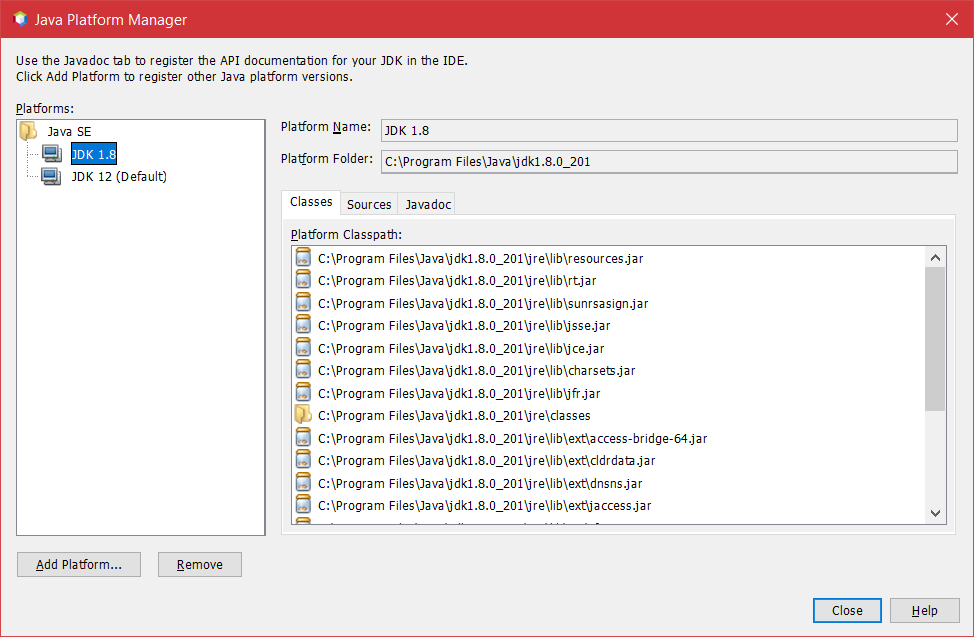This screenshot has width=974, height=637.
Task: Click the Java SE folder icon
Action: [28, 131]
